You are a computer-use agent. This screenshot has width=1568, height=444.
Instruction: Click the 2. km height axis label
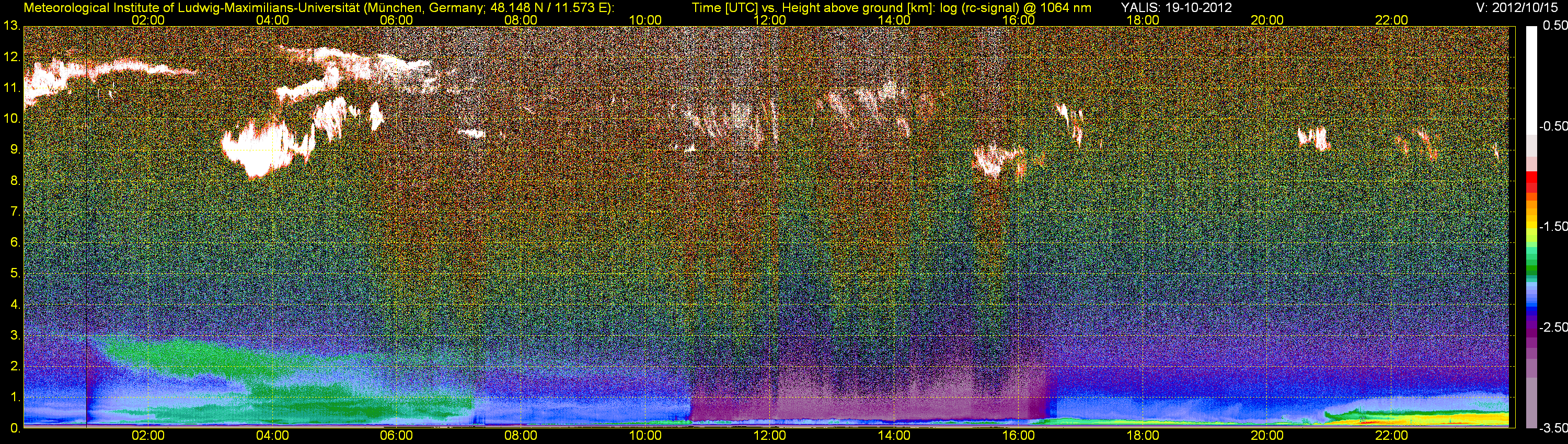[15, 366]
